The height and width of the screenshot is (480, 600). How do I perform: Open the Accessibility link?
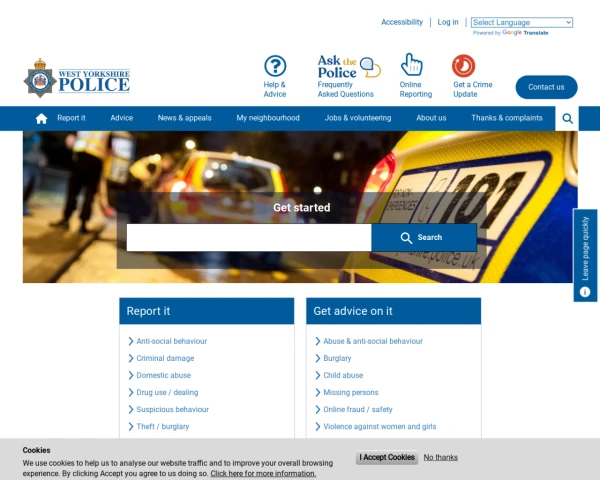click(x=402, y=22)
